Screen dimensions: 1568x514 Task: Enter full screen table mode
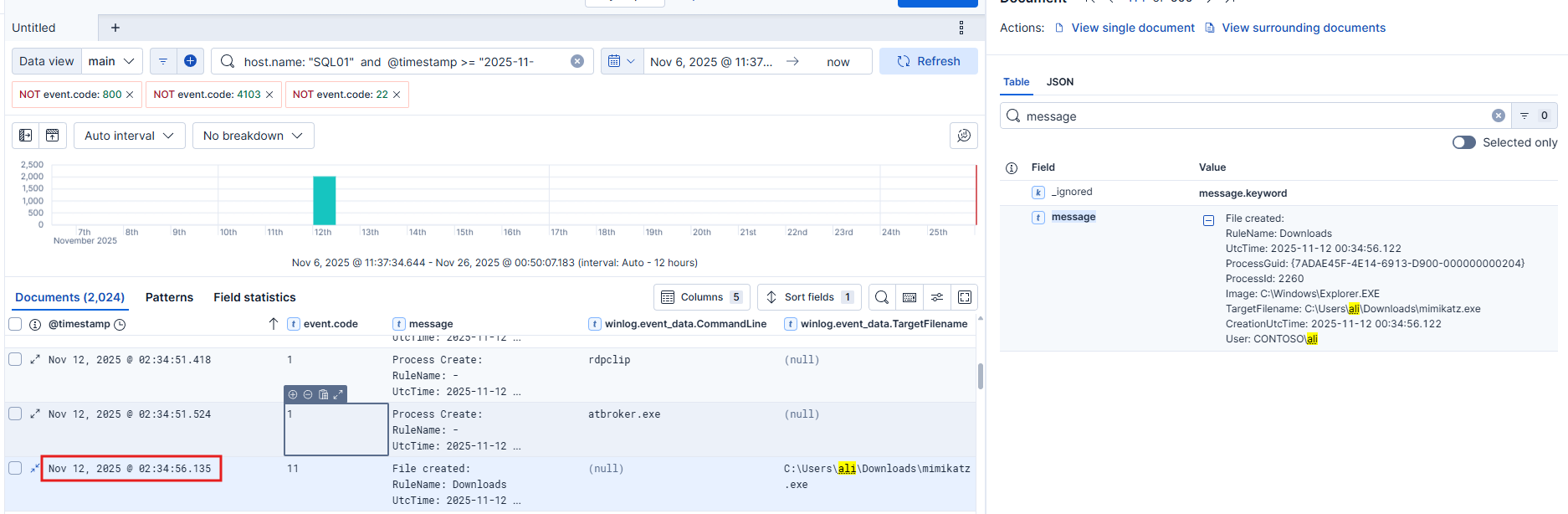965,297
